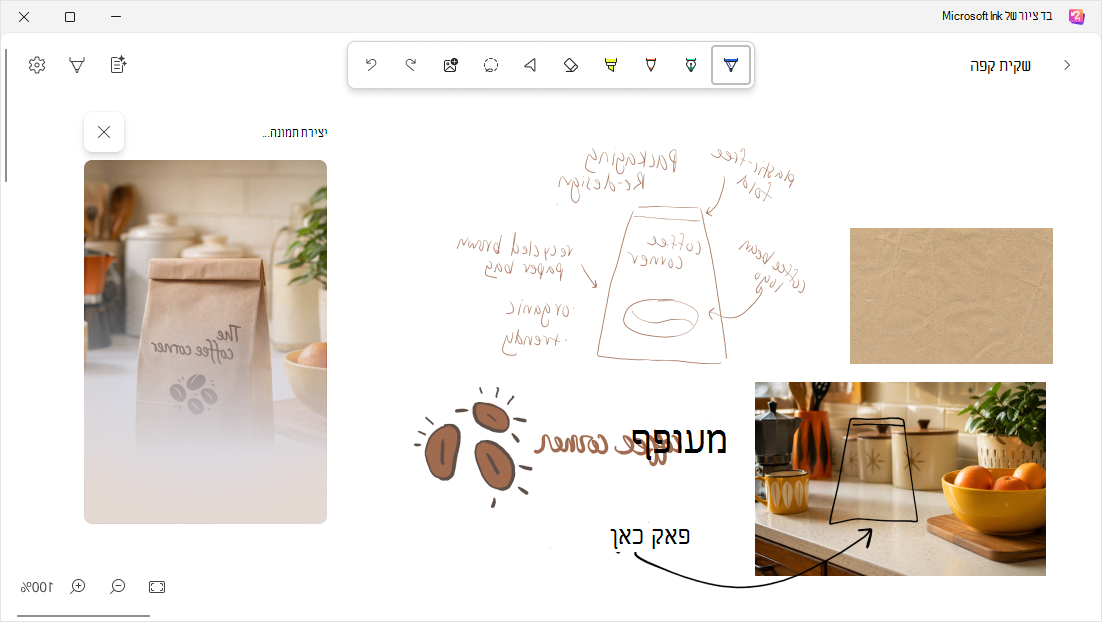
Task: Select the lasso selection tool
Action: pos(491,65)
